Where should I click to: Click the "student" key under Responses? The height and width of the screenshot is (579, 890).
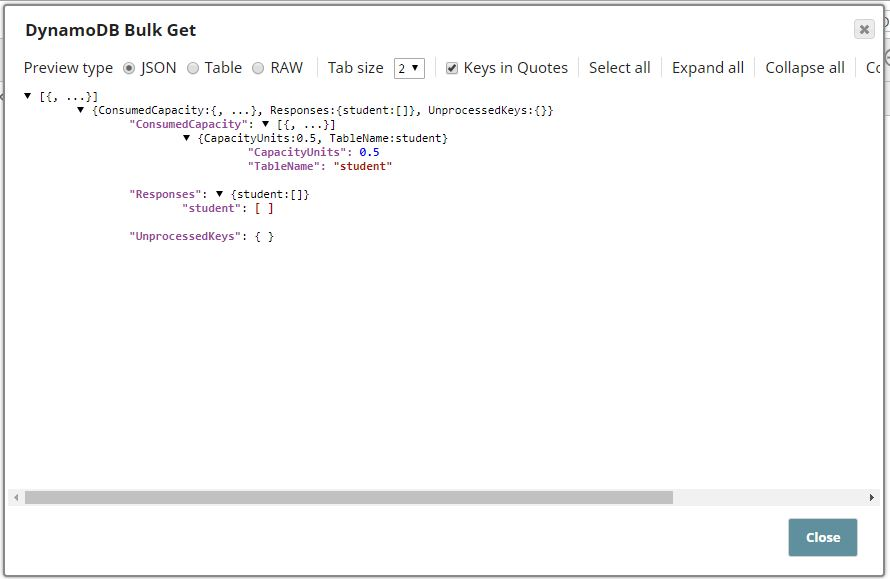211,208
